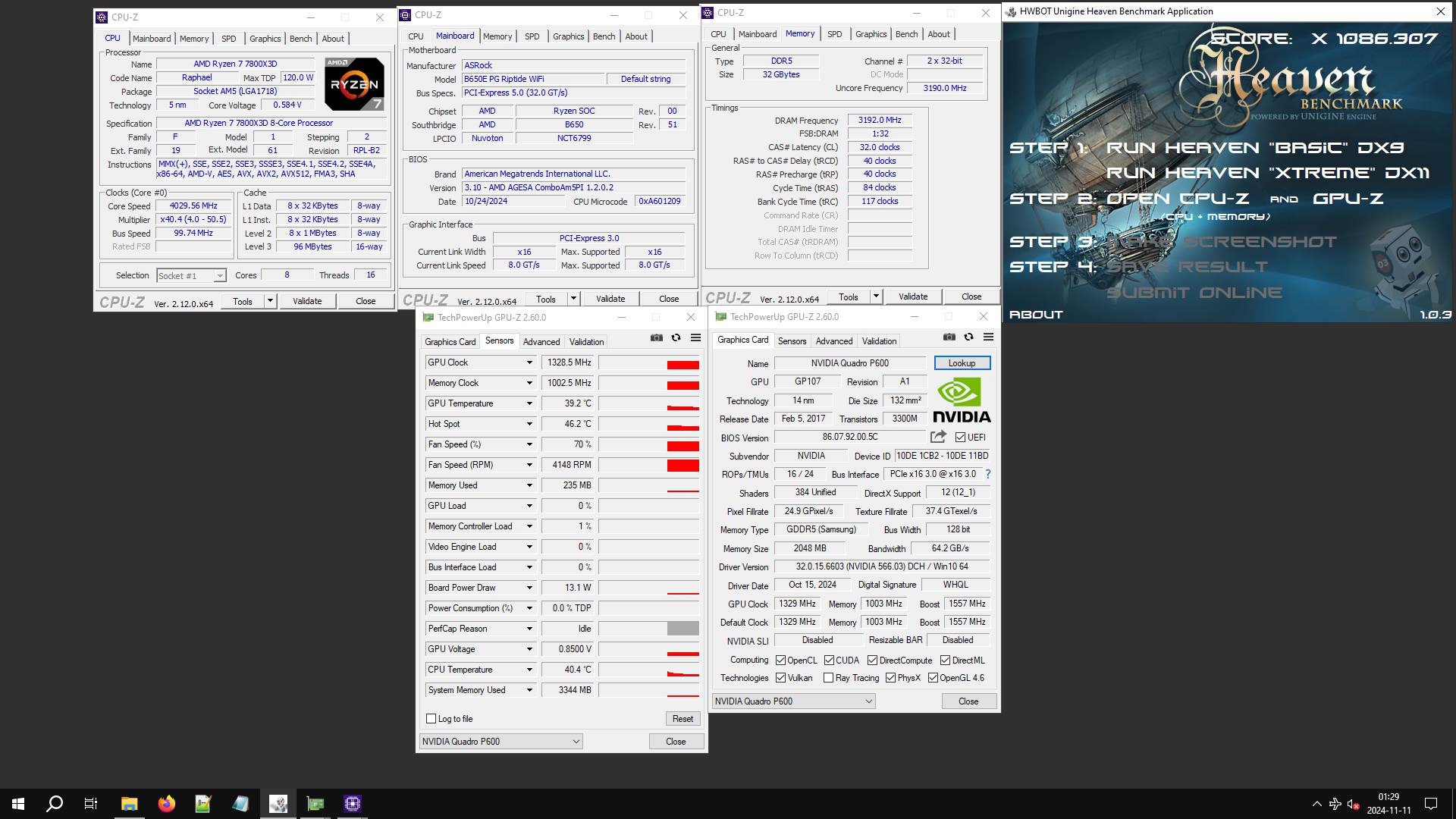Image resolution: width=1456 pixels, height=819 pixels.
Task: Click Run Heaven Xtreme DX11 in HWBOT
Action: click(x=1268, y=173)
